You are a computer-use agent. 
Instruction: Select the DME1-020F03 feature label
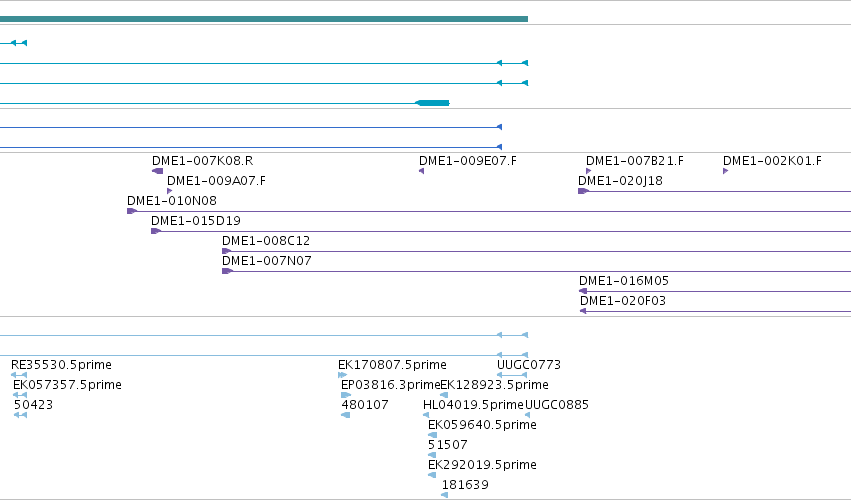tap(623, 301)
